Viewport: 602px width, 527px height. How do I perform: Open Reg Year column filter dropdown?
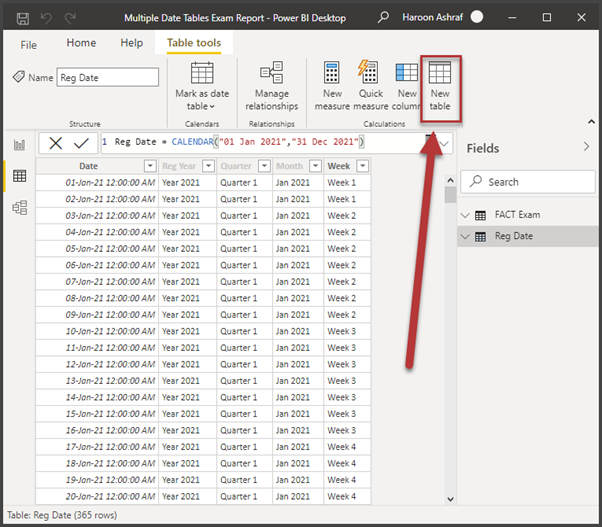point(208,166)
